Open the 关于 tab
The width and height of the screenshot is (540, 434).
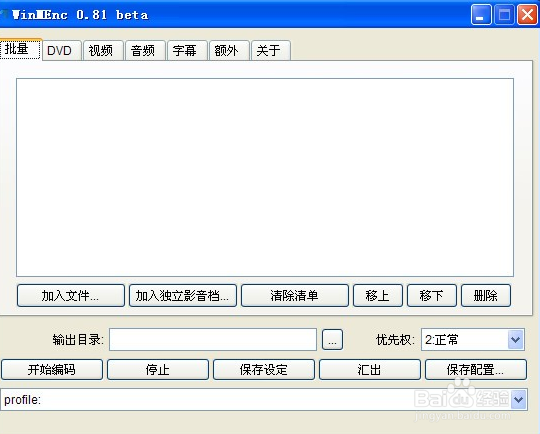coord(271,51)
